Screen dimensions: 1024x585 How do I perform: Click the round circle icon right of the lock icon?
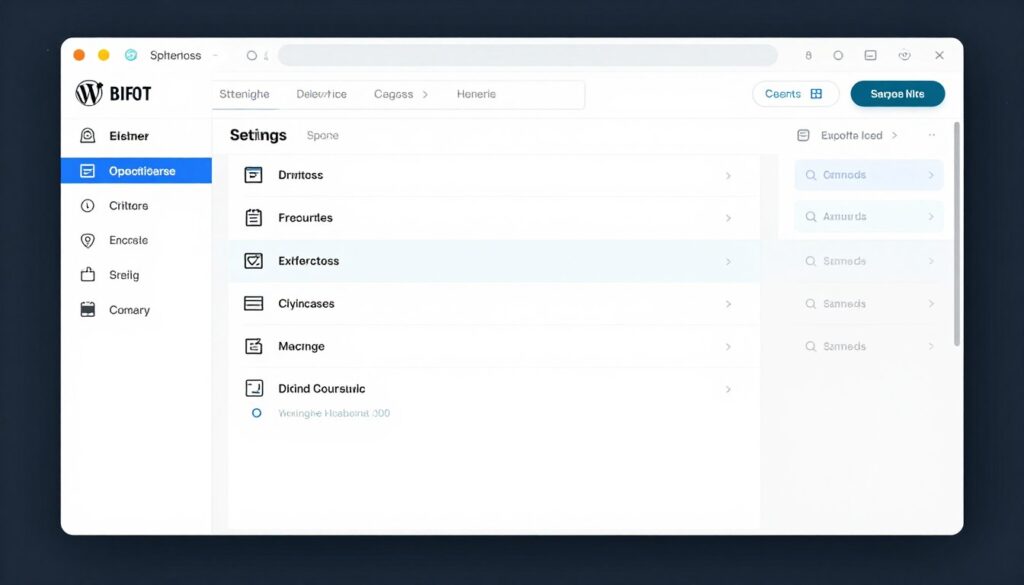point(839,55)
